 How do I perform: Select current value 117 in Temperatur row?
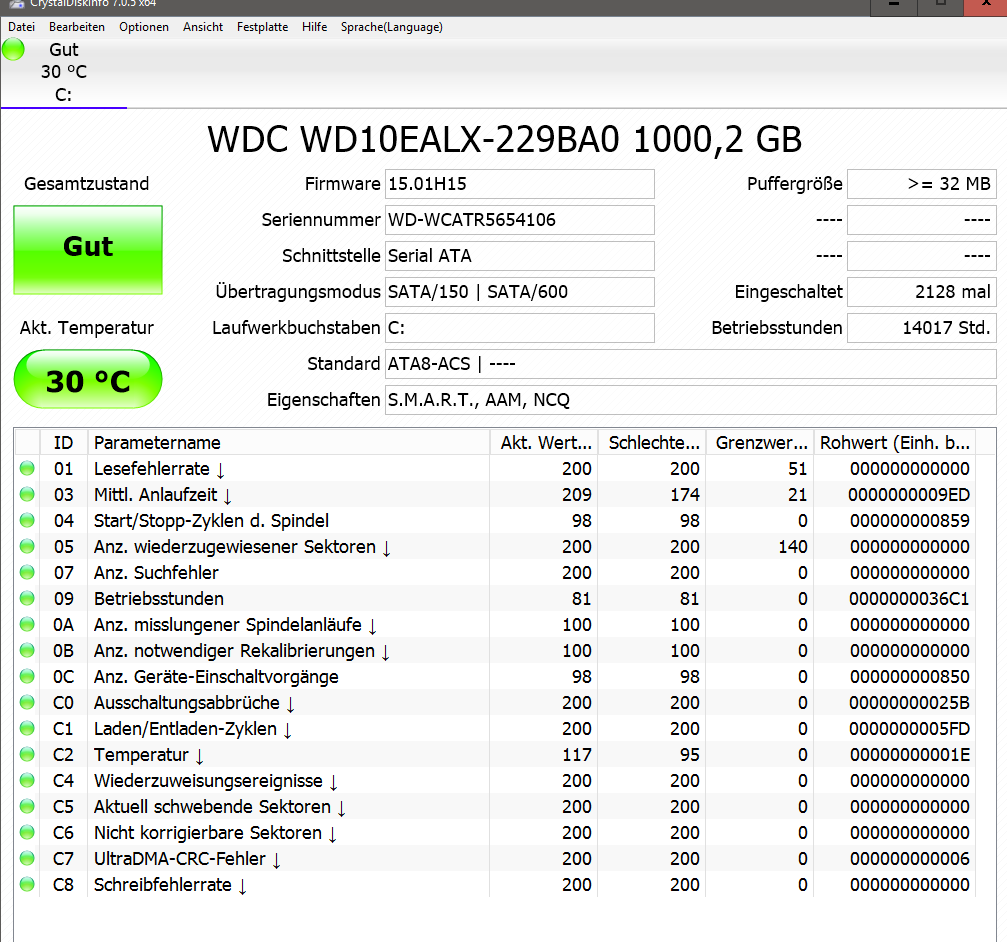tap(577, 755)
